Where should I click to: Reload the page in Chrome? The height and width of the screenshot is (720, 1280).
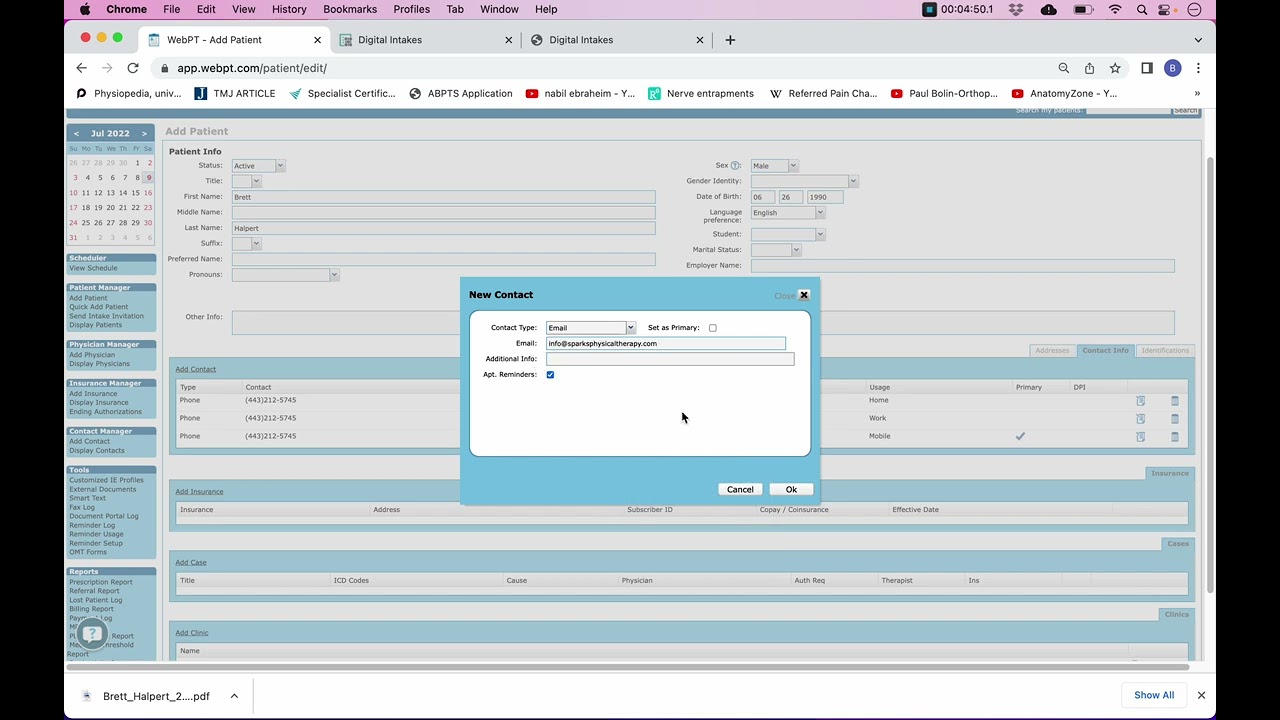tap(133, 68)
